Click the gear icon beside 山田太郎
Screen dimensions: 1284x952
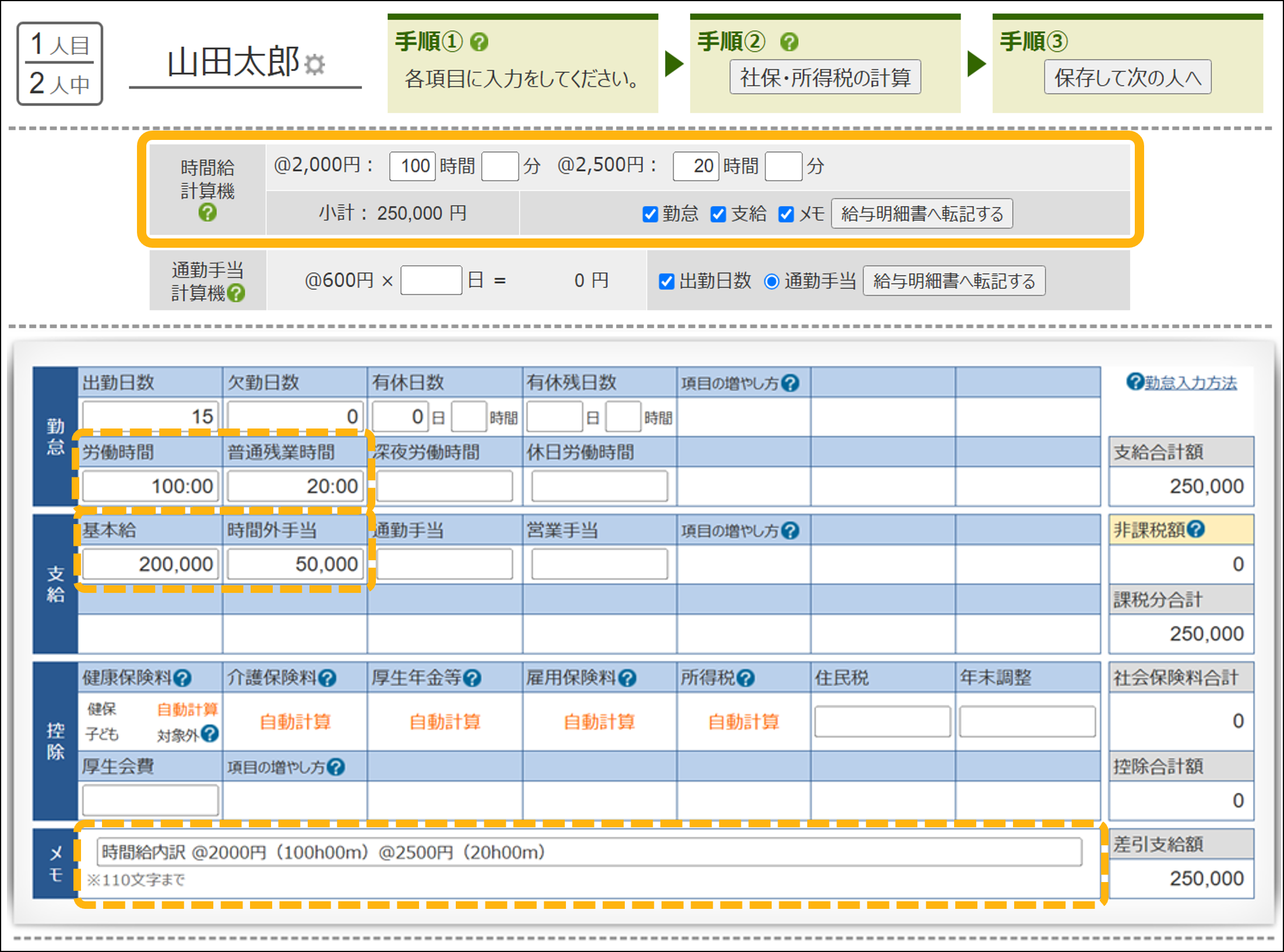(315, 64)
